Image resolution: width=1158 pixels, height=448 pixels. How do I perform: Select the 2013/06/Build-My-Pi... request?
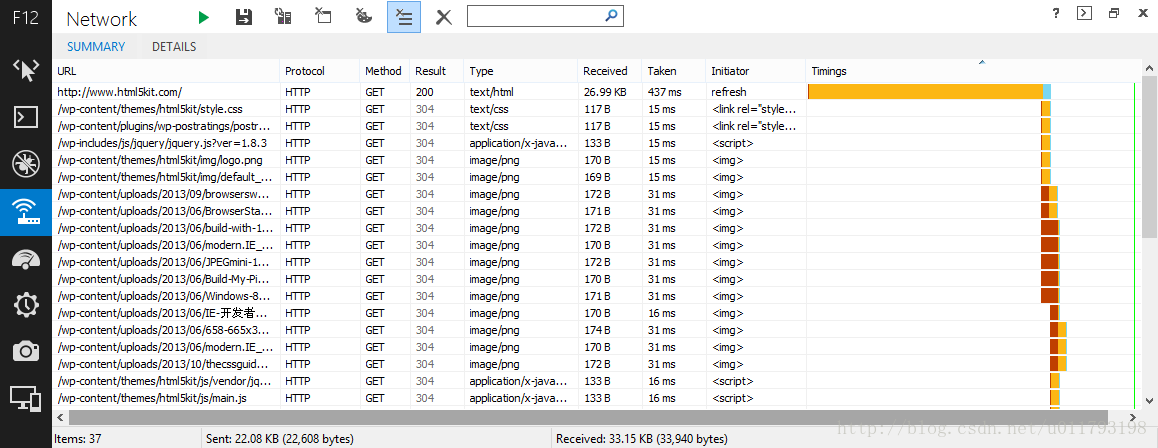(595, 279)
